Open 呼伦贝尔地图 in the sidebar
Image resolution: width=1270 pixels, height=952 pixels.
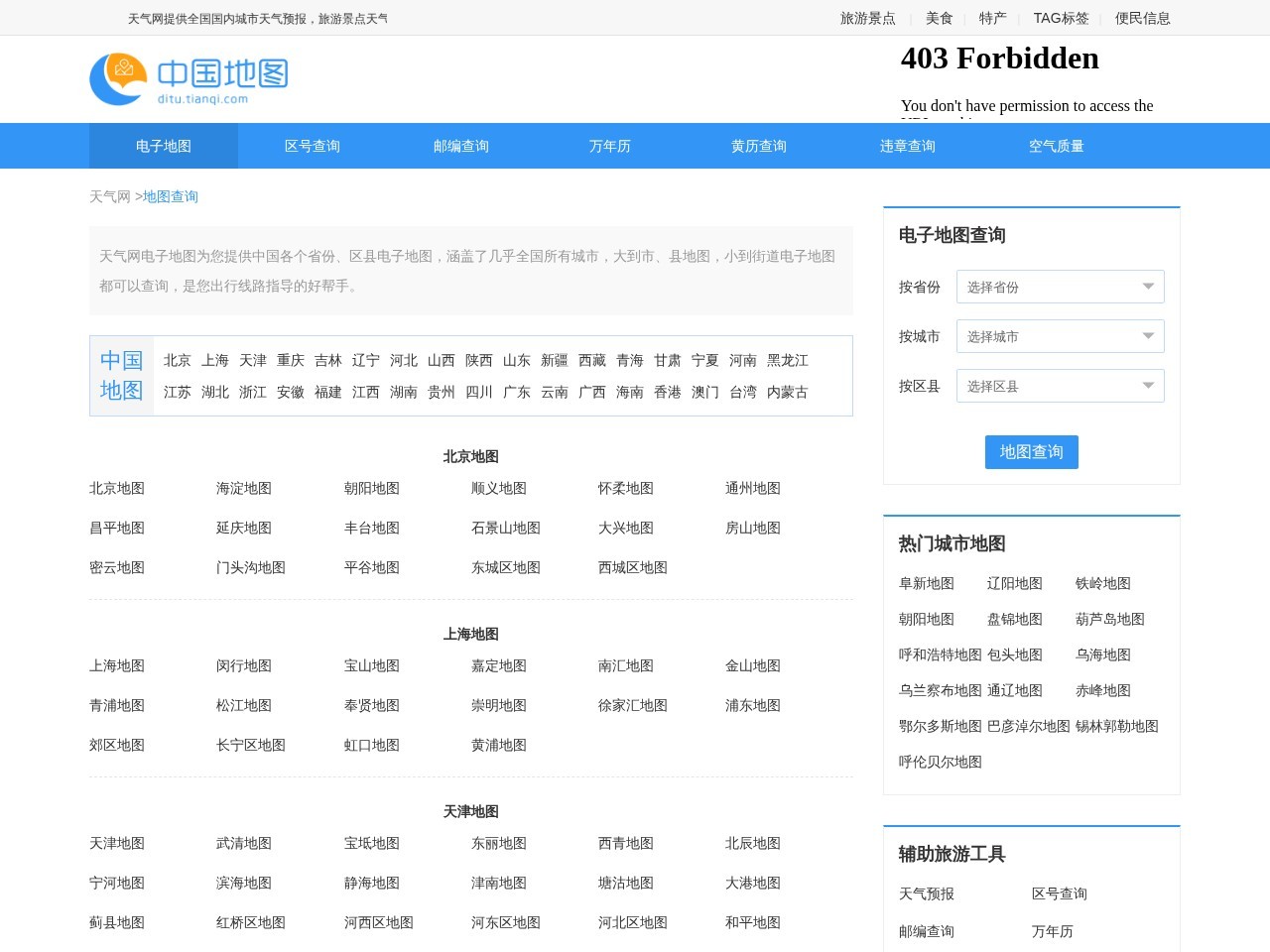940,762
